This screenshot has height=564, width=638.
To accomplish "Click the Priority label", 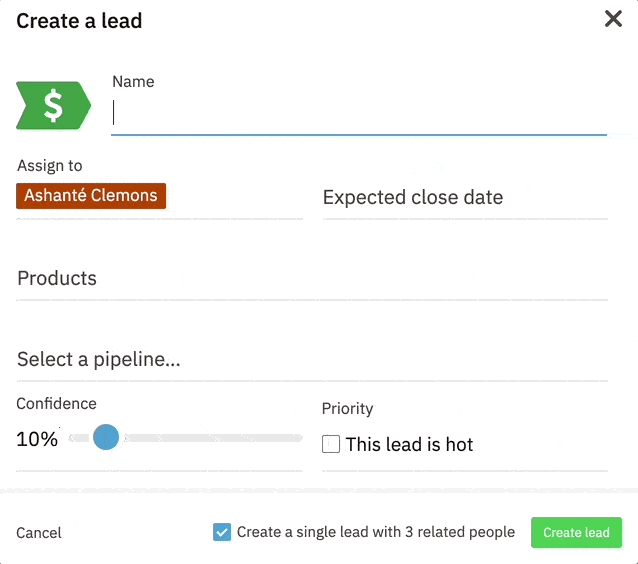I will 347,408.
